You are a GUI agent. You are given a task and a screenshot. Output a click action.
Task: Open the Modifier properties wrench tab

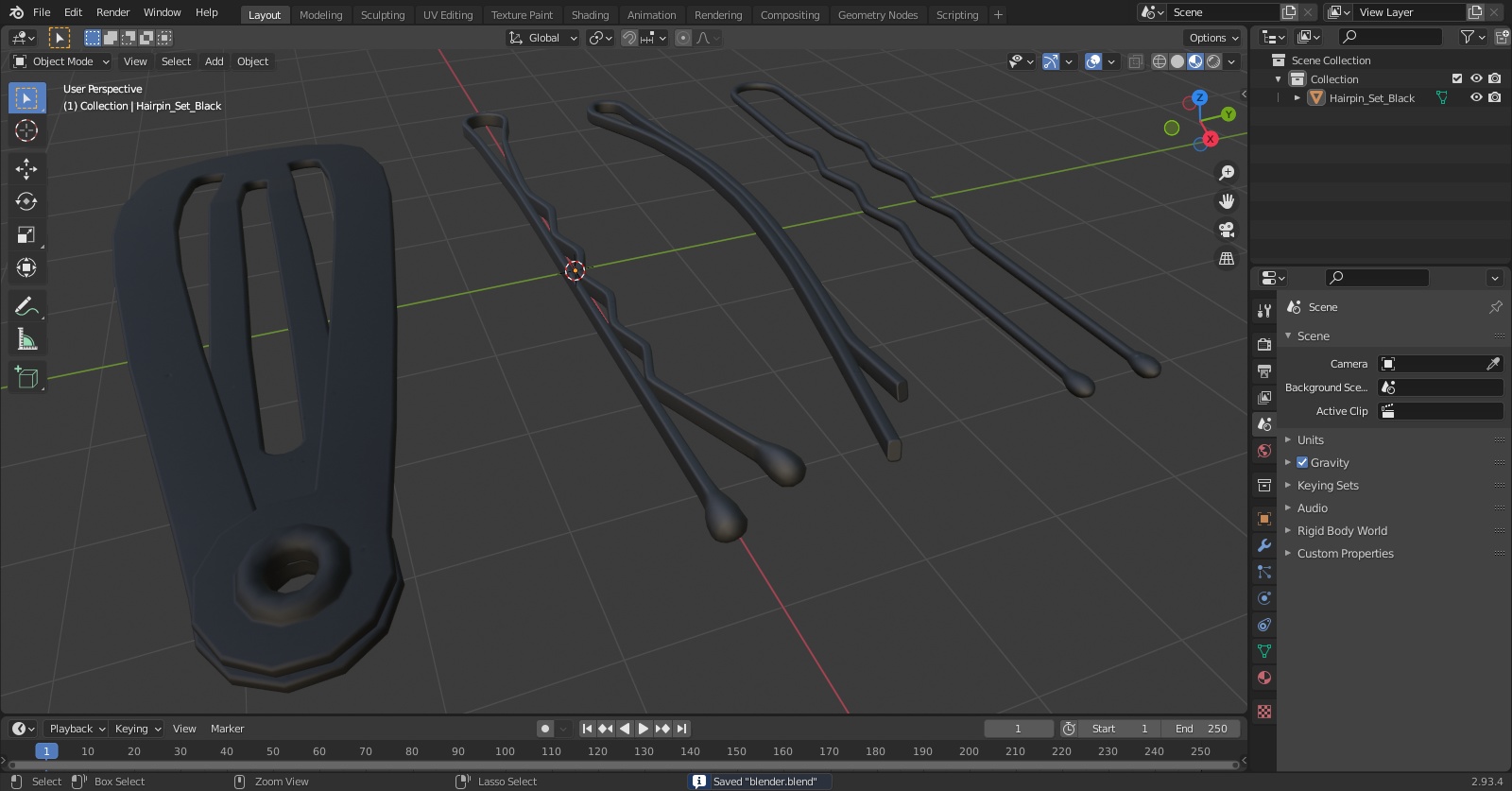[x=1264, y=545]
